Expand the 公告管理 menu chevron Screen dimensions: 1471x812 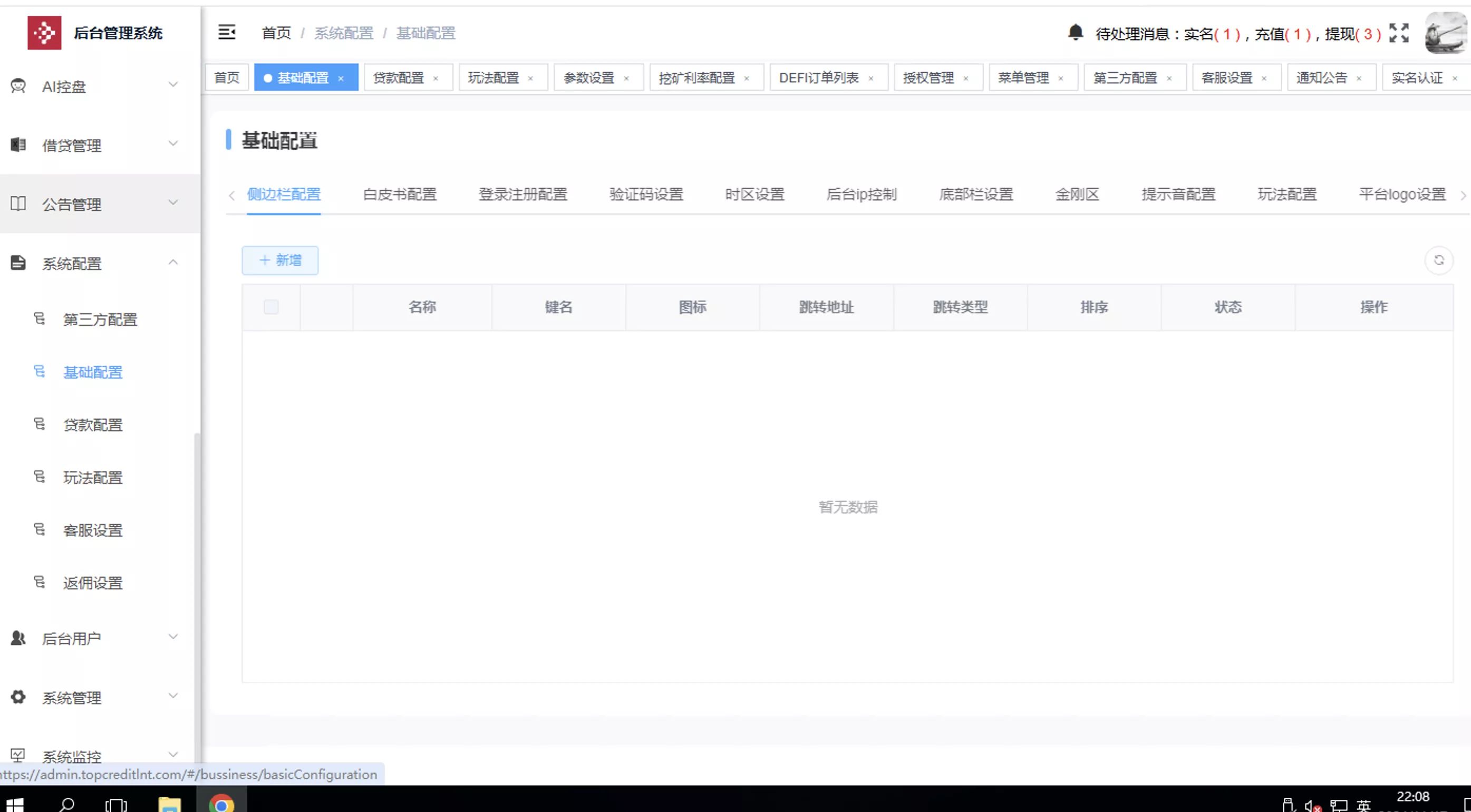(x=173, y=202)
